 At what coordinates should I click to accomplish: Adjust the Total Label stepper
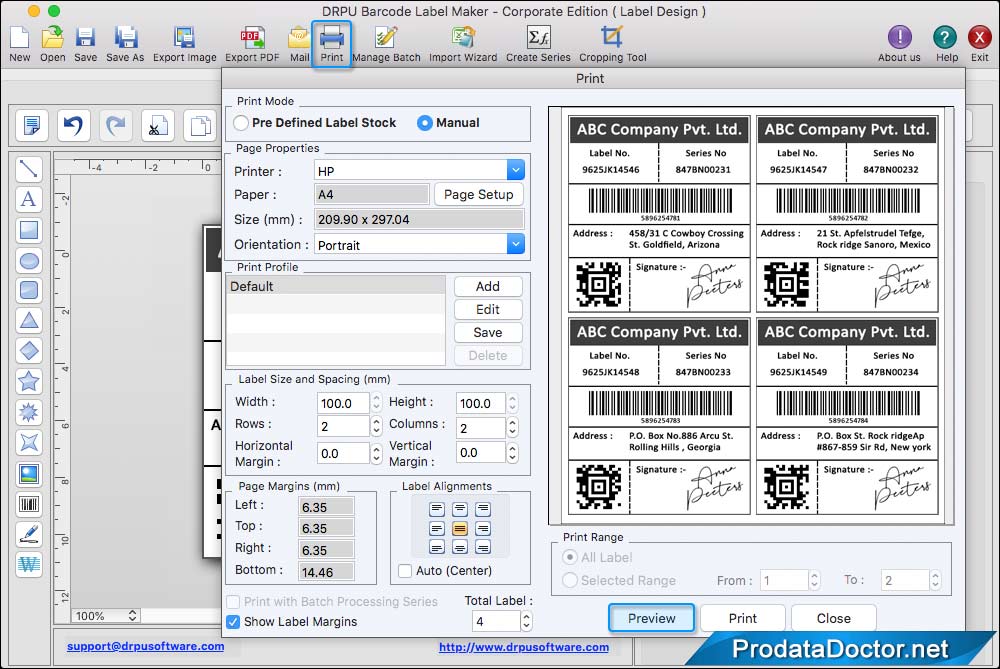click(x=526, y=621)
